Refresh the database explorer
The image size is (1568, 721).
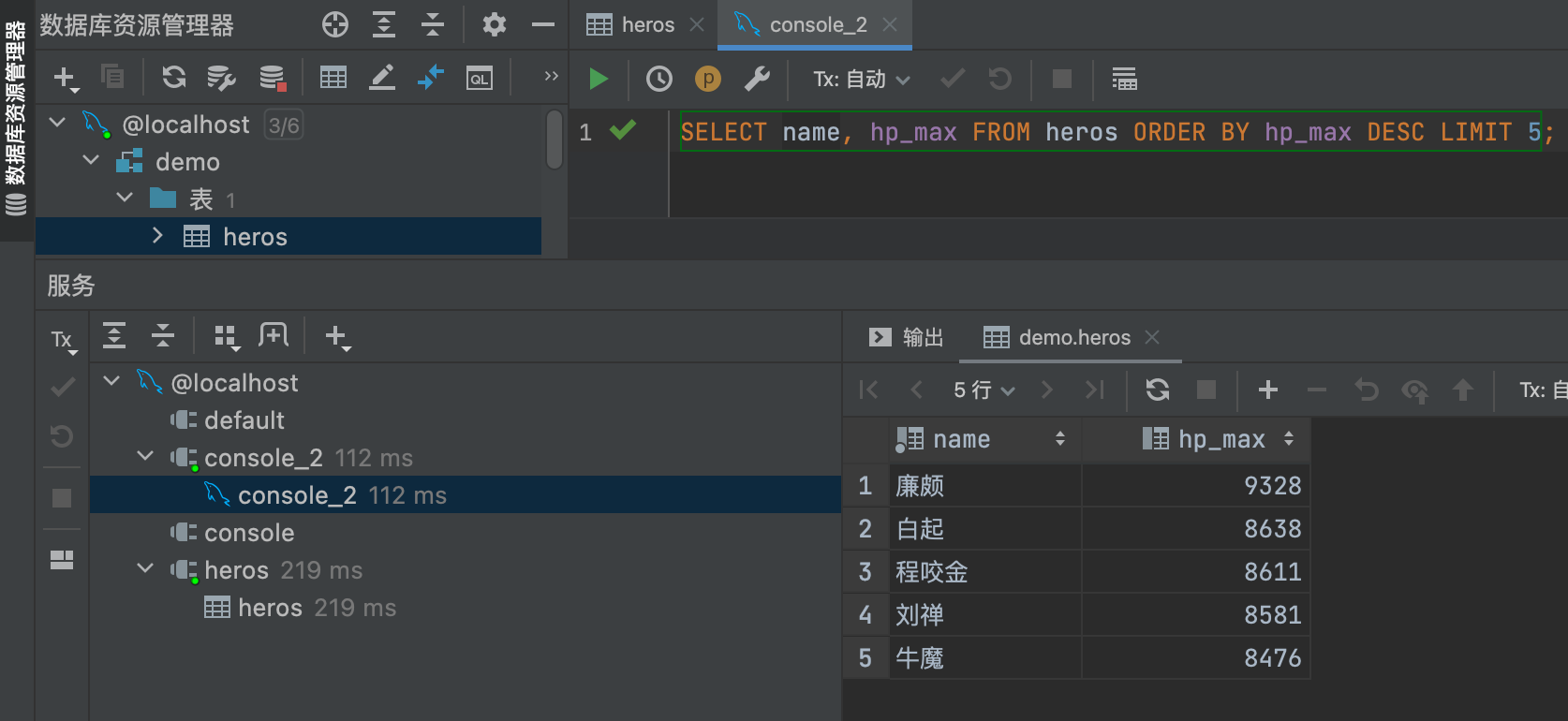(174, 78)
